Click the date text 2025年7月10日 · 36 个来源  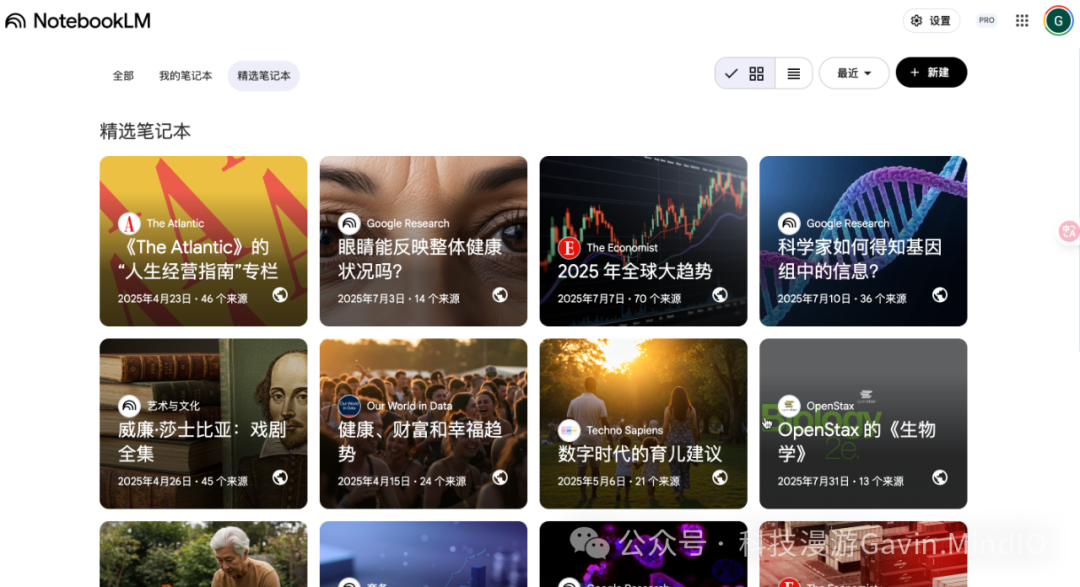[842, 298]
